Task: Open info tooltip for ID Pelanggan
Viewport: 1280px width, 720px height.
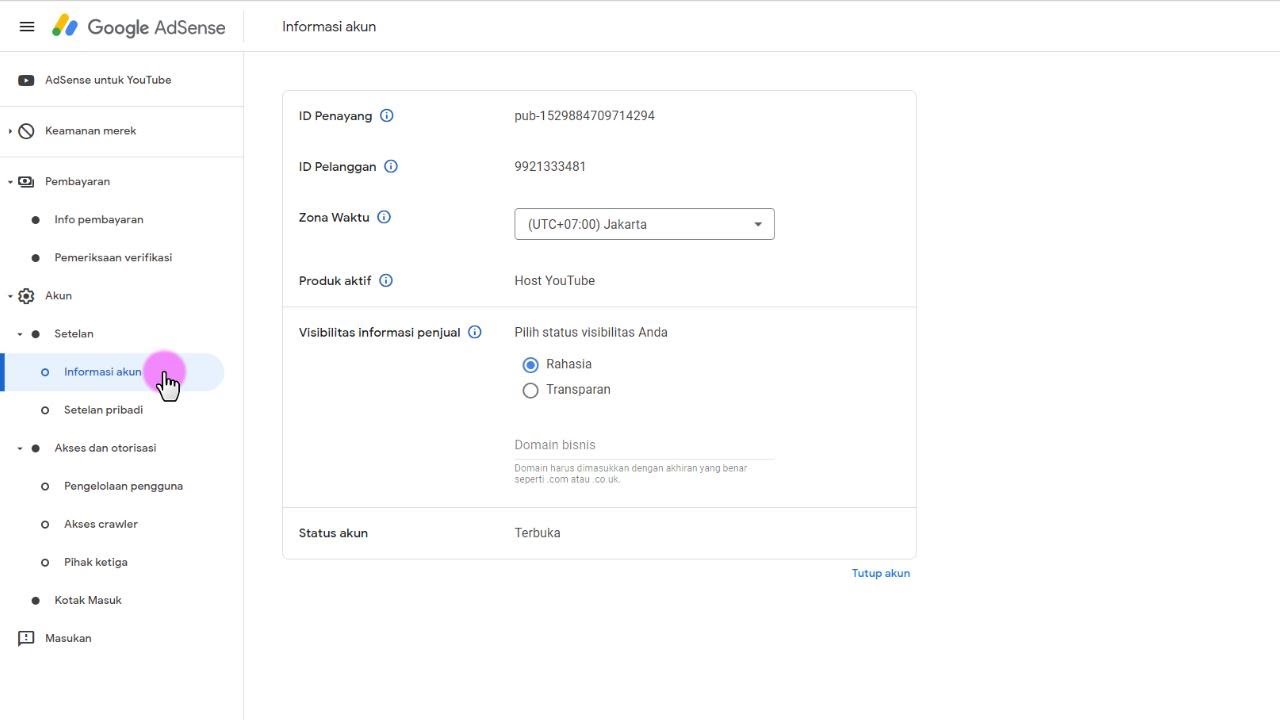Action: (x=391, y=167)
